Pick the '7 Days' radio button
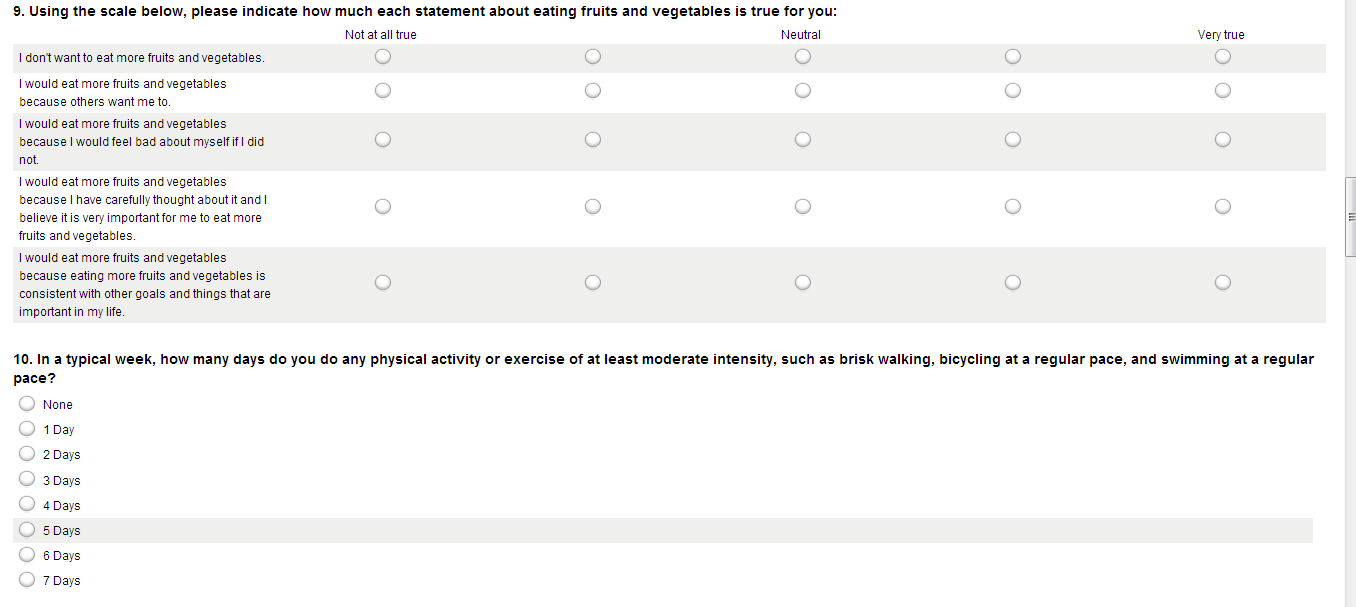Screen dimensions: 1356x607 pyautogui.click(x=27, y=580)
